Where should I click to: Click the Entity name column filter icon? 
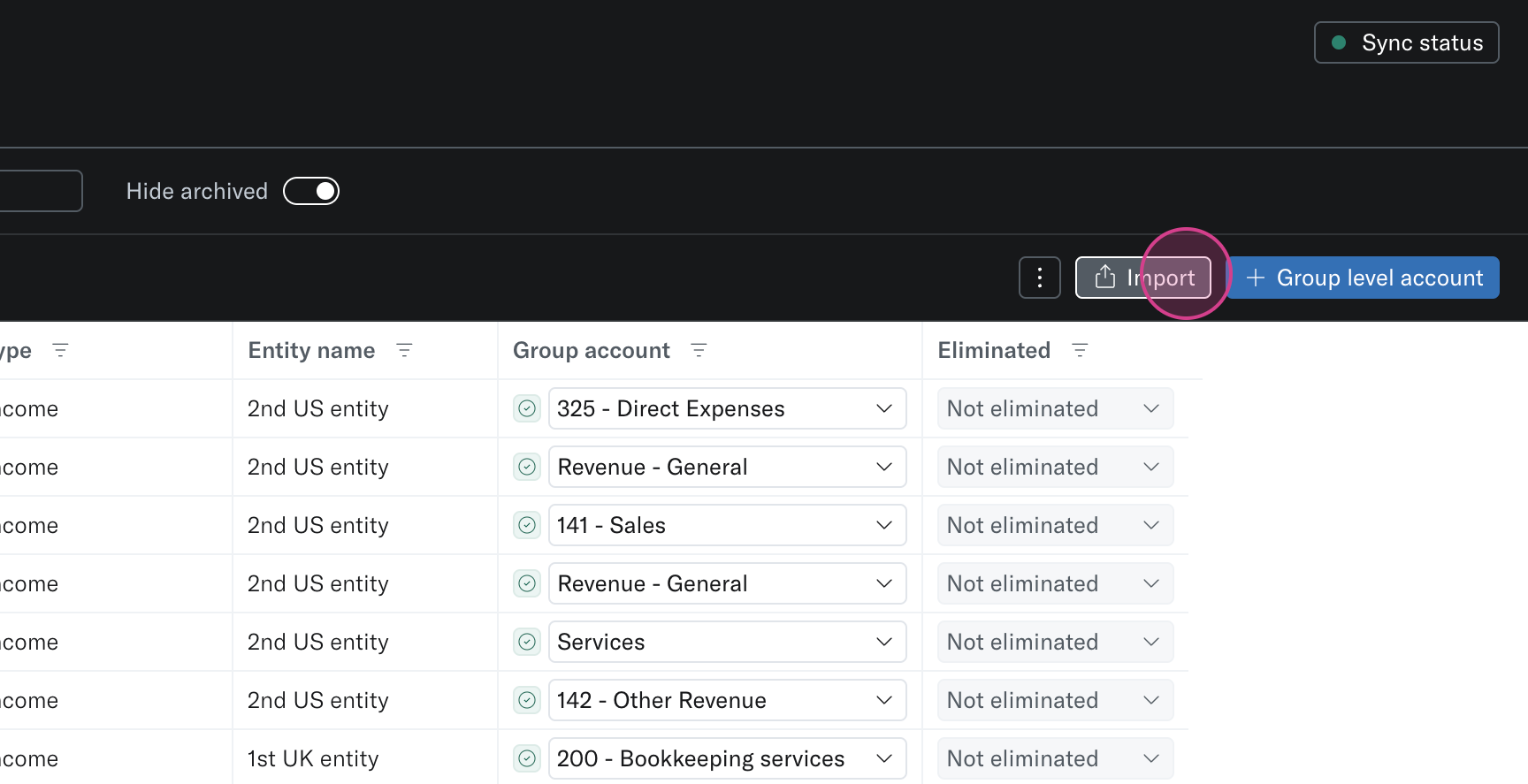(404, 351)
